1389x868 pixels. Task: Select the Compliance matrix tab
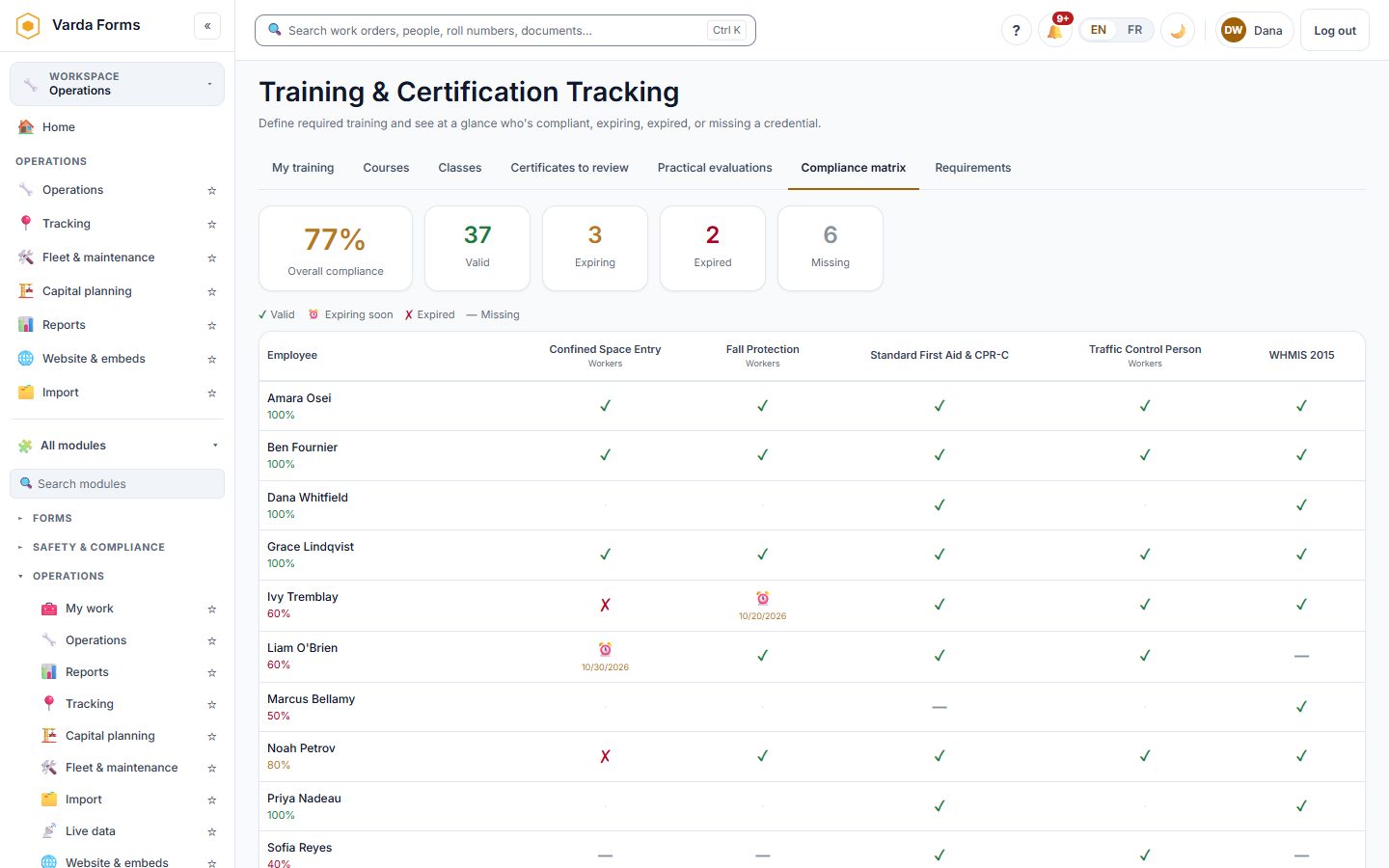(x=854, y=168)
